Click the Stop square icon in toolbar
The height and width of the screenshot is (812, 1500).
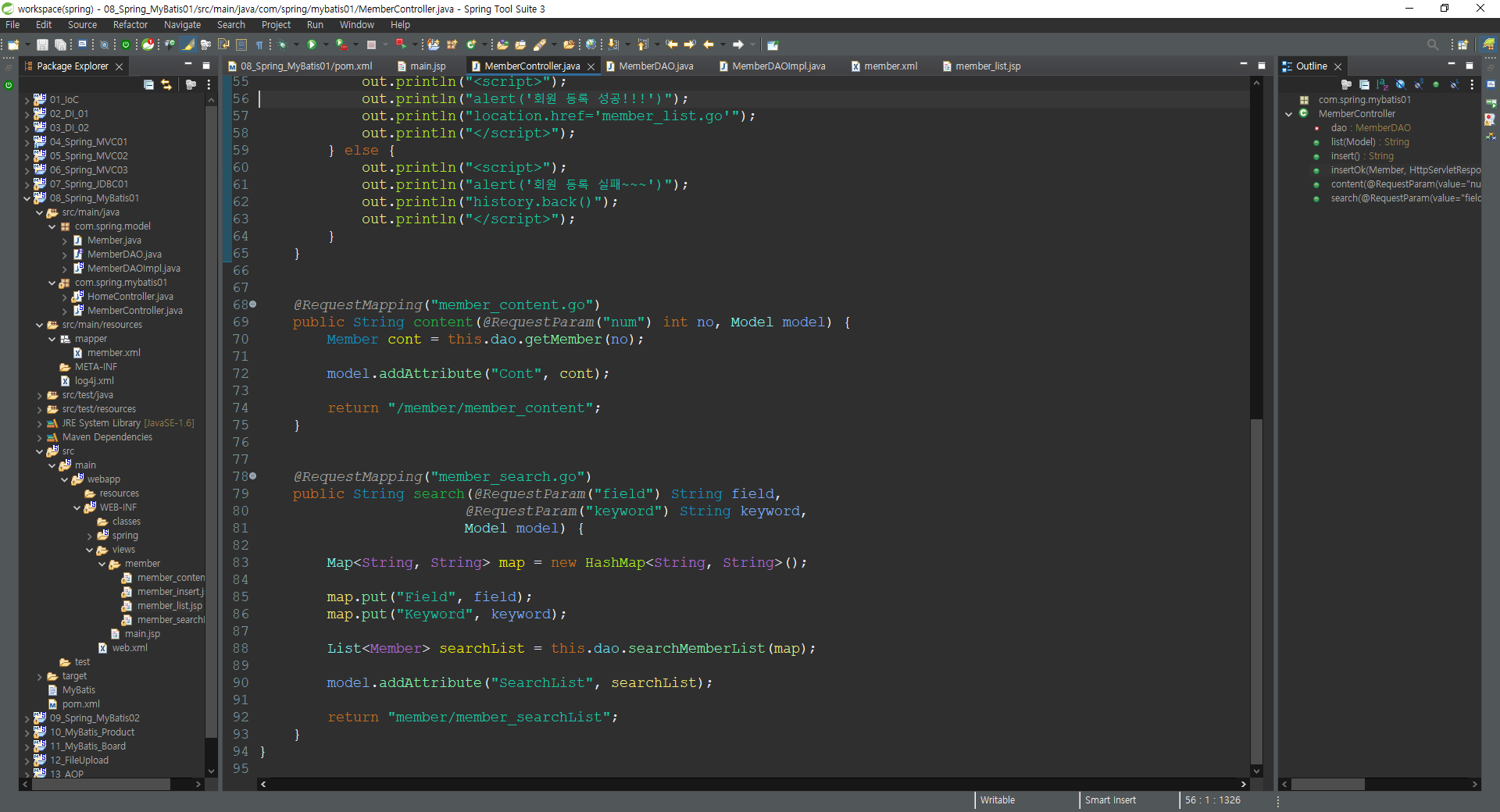[x=372, y=45]
